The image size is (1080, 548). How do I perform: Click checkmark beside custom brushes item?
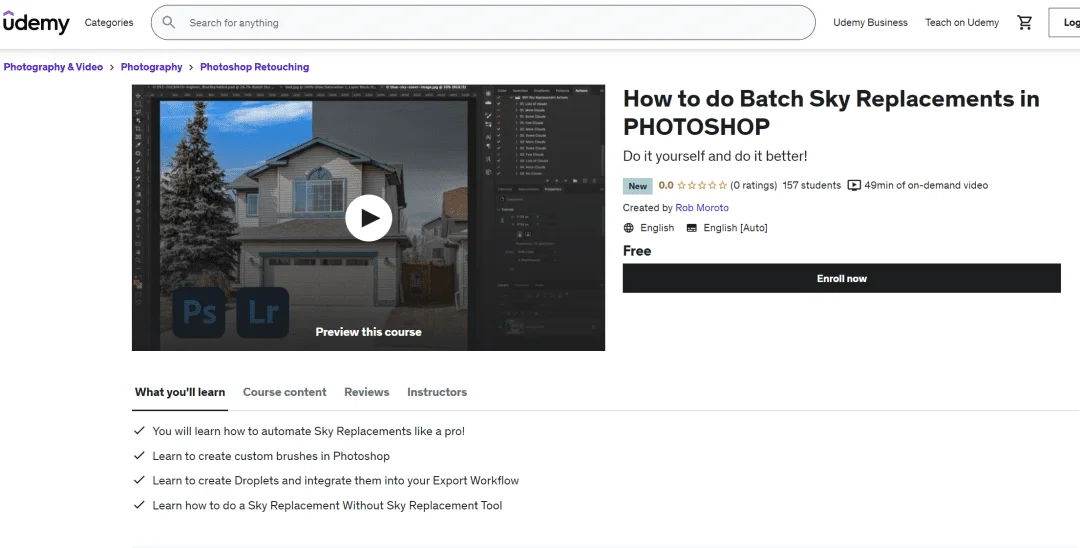[x=139, y=455]
